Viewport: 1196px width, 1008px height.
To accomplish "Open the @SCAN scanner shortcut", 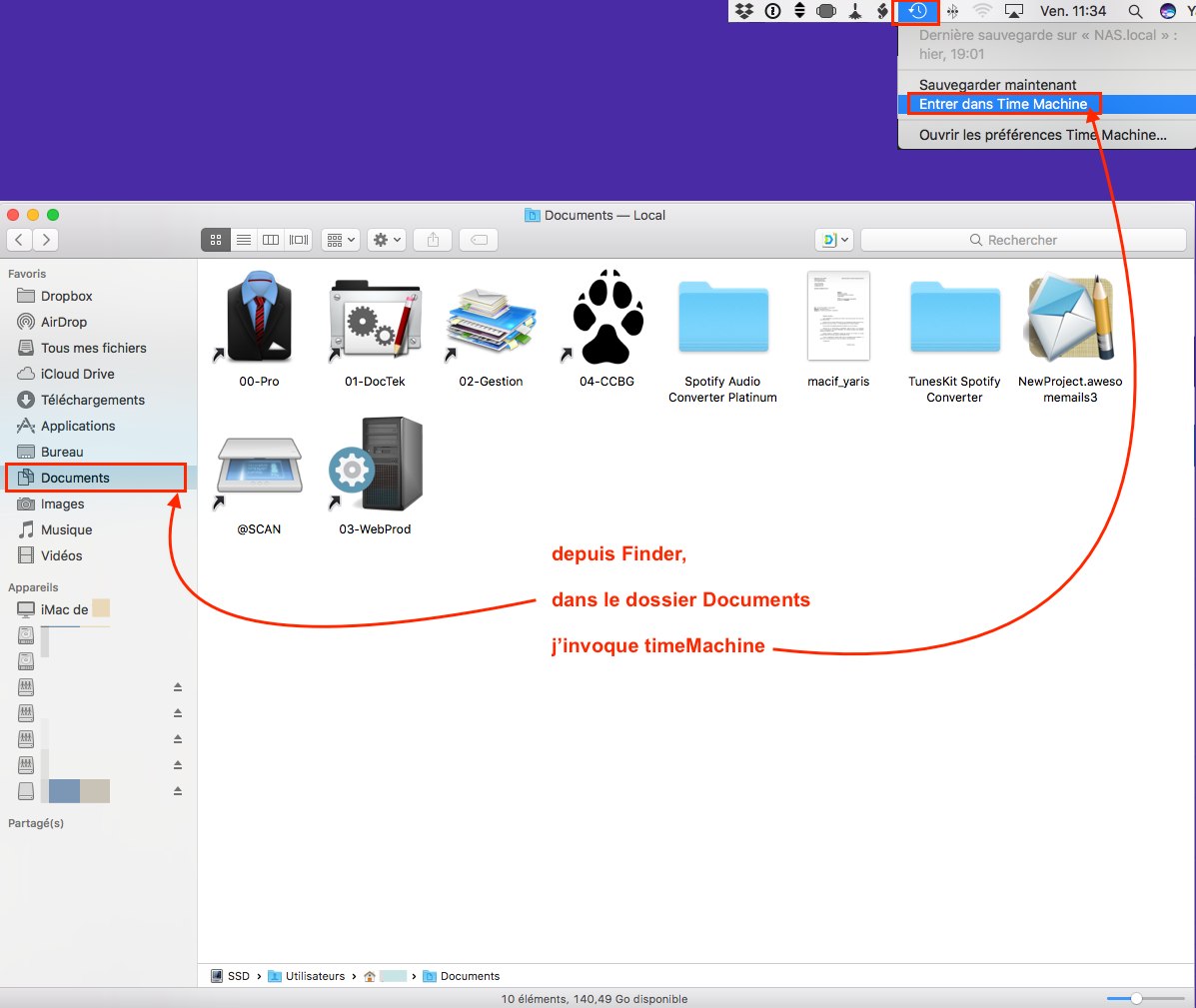I will click(x=259, y=467).
